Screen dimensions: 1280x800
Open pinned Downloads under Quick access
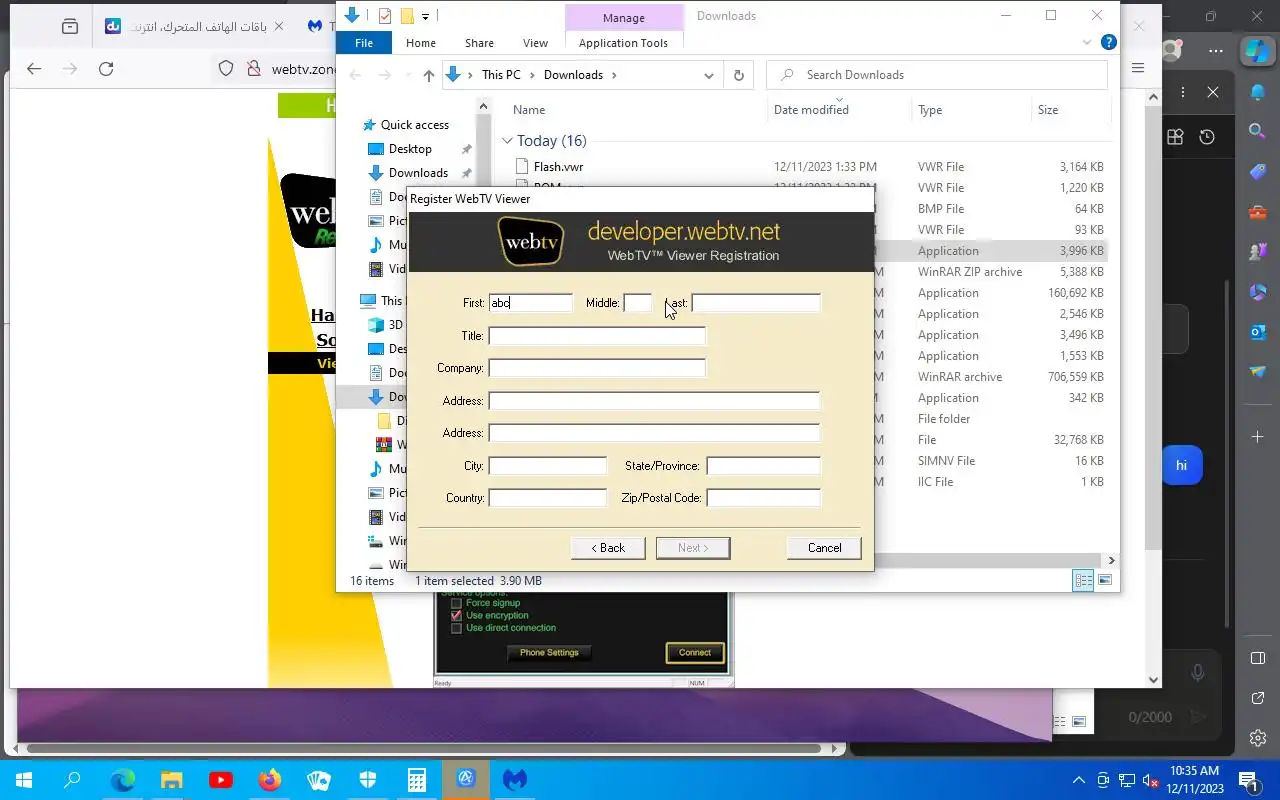[418, 173]
